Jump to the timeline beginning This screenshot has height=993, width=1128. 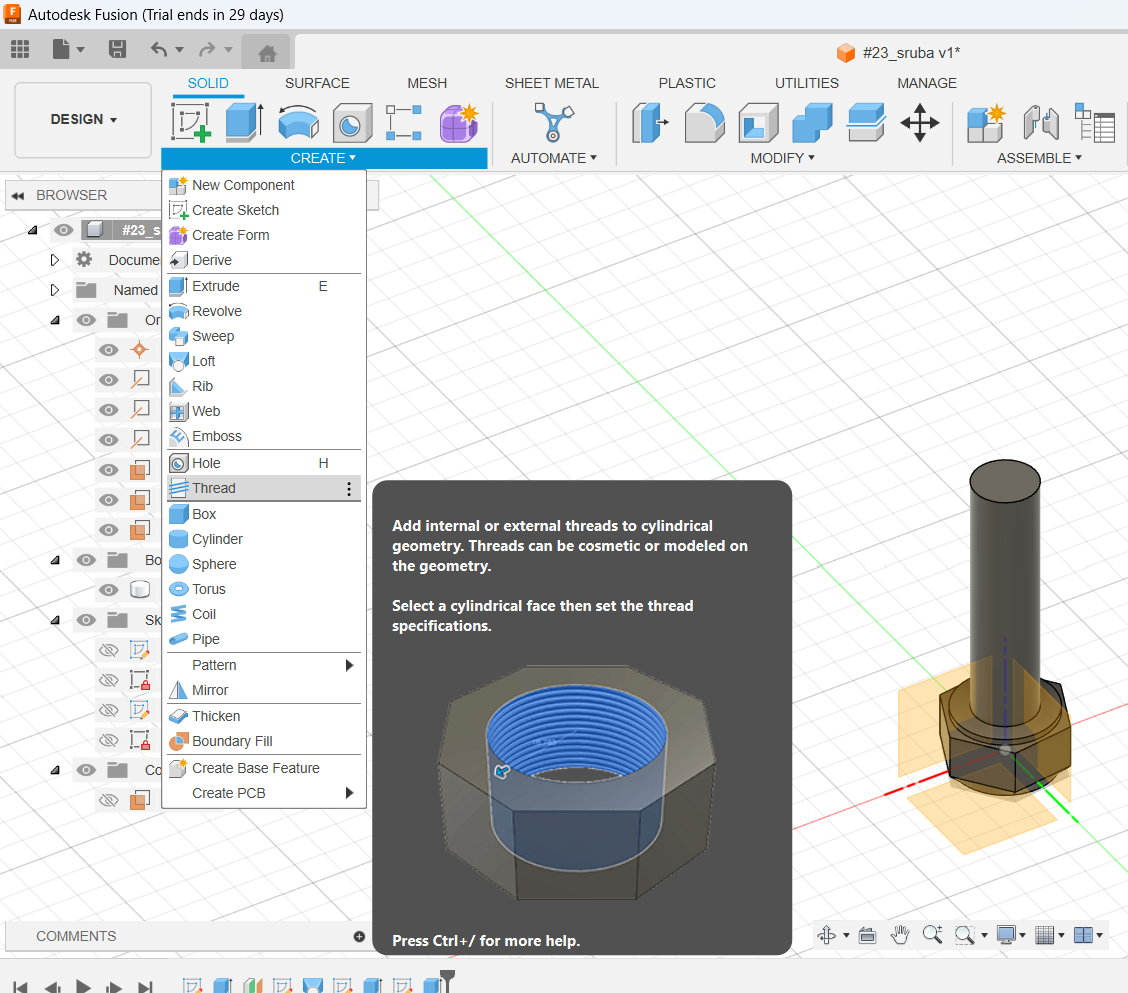20,987
